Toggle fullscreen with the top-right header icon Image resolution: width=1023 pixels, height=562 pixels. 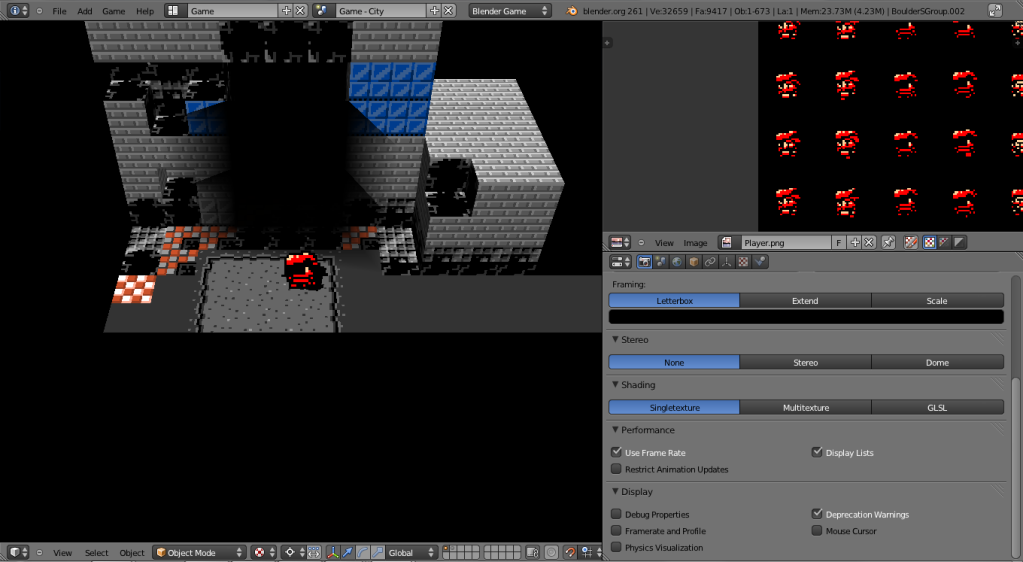click(x=995, y=10)
